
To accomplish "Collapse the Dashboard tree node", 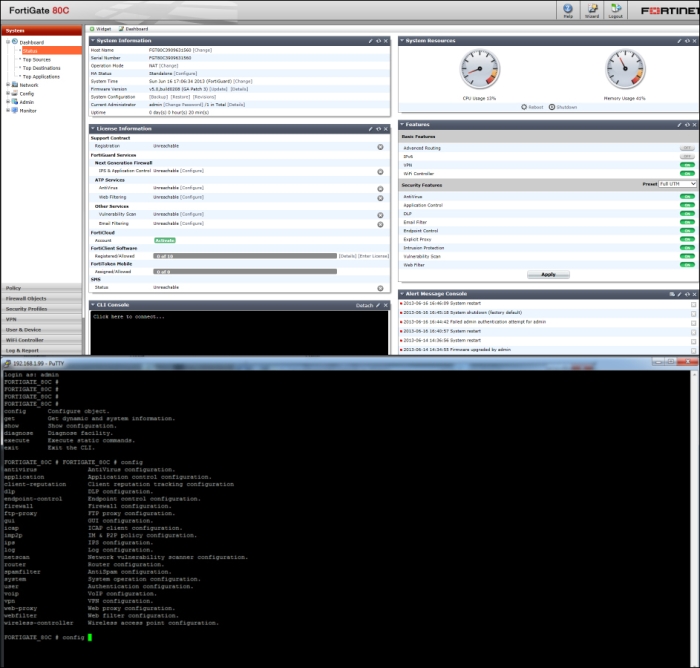I will tap(8, 42).
